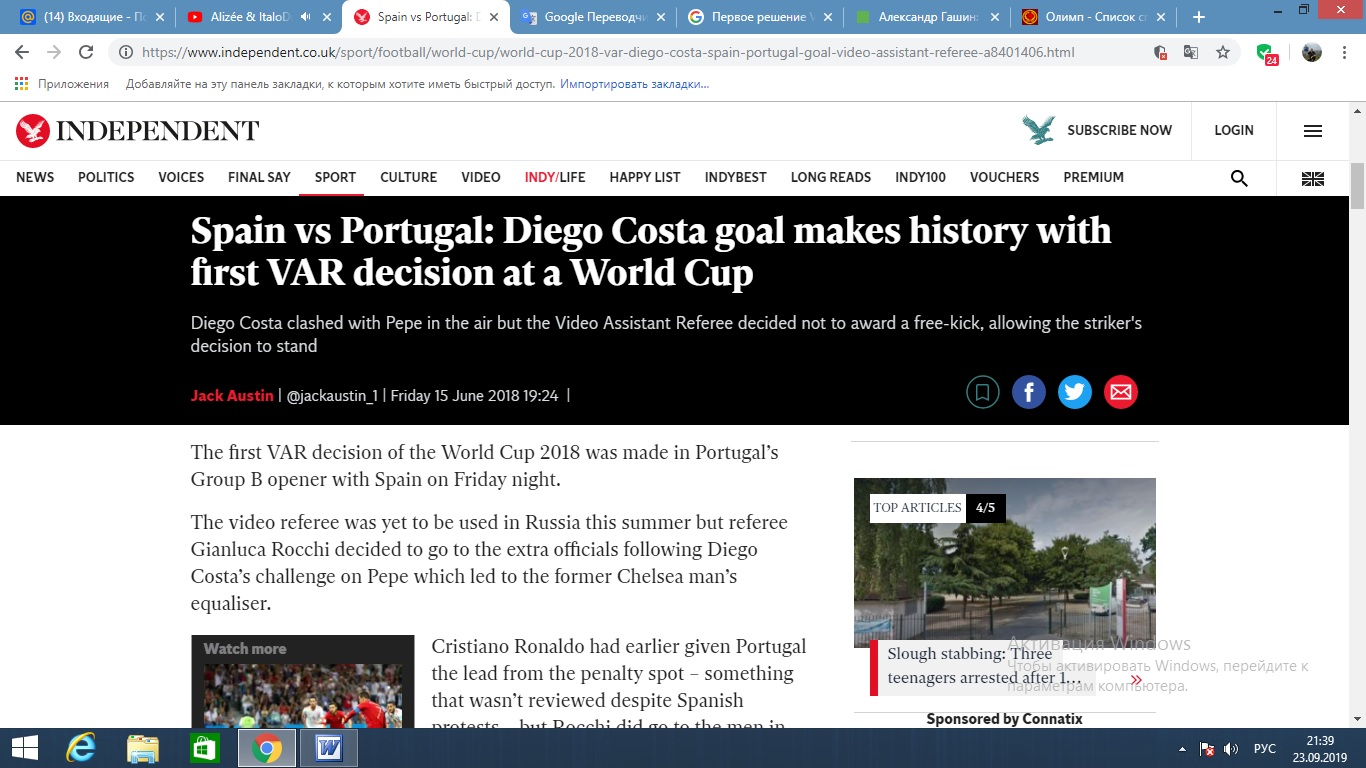Click Импортировать закладки link

click(634, 84)
